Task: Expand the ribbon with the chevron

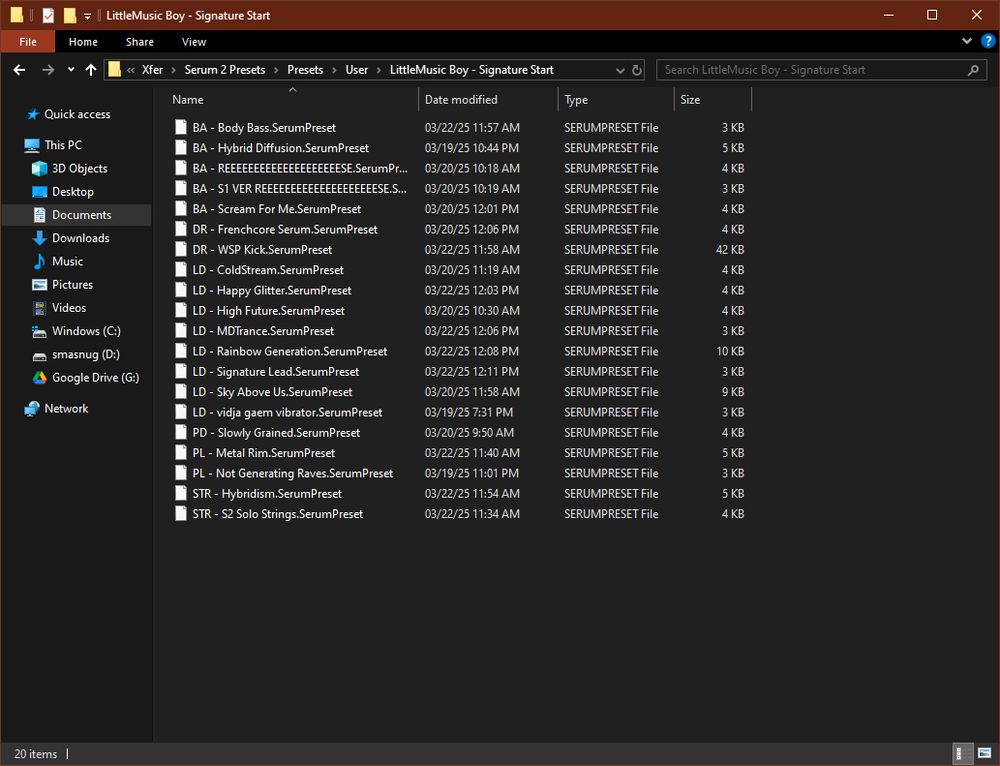Action: coord(967,41)
